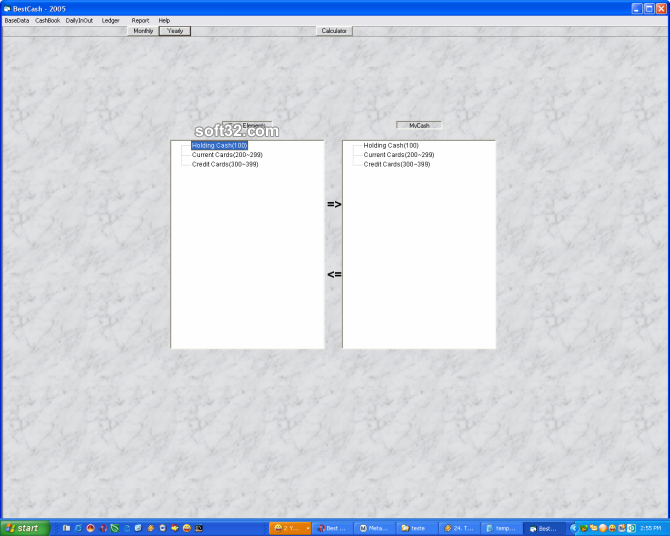This screenshot has height=536, width=670.
Task: Switch to the 'Meta...' taskbar window
Action: [x=375, y=528]
